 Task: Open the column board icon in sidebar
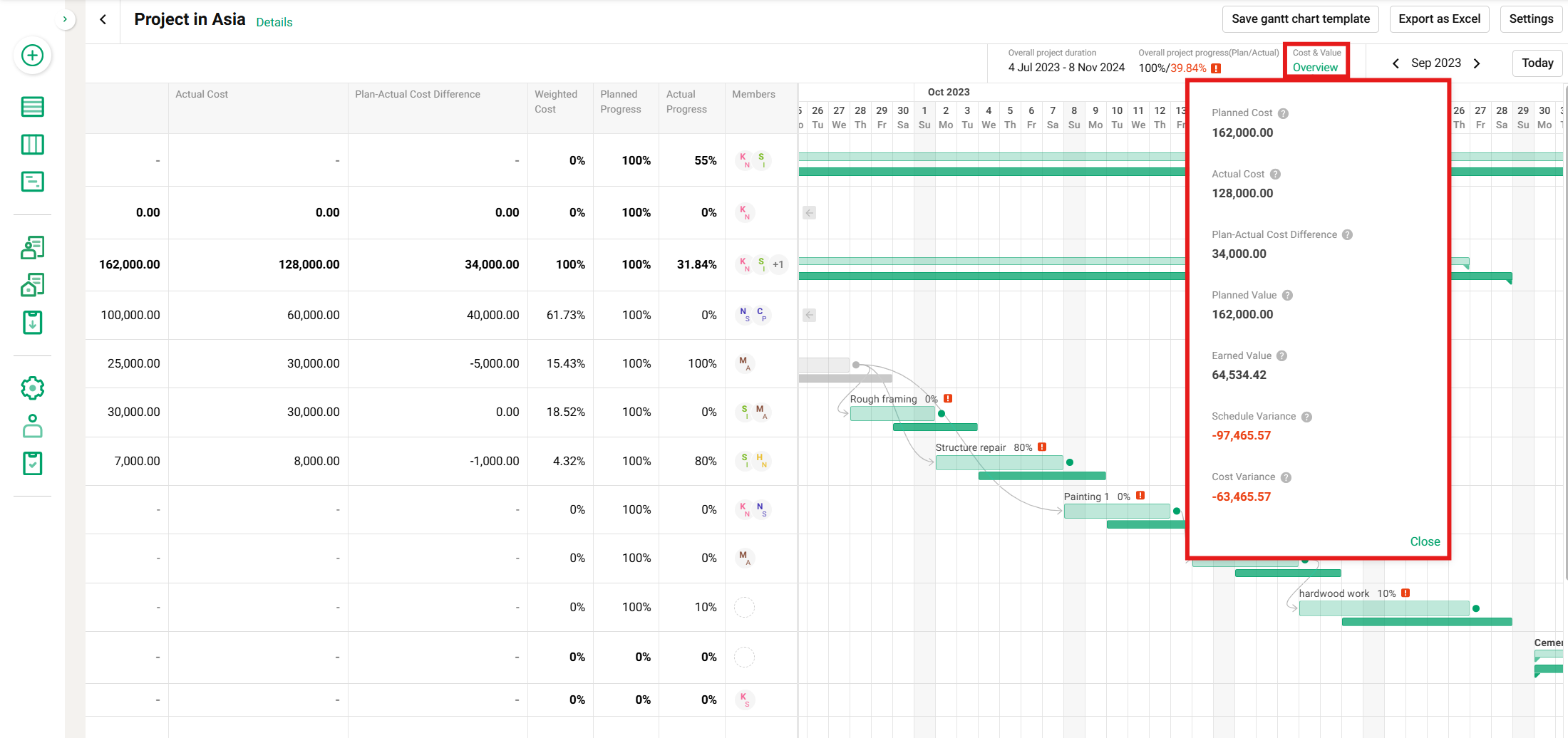tap(32, 145)
